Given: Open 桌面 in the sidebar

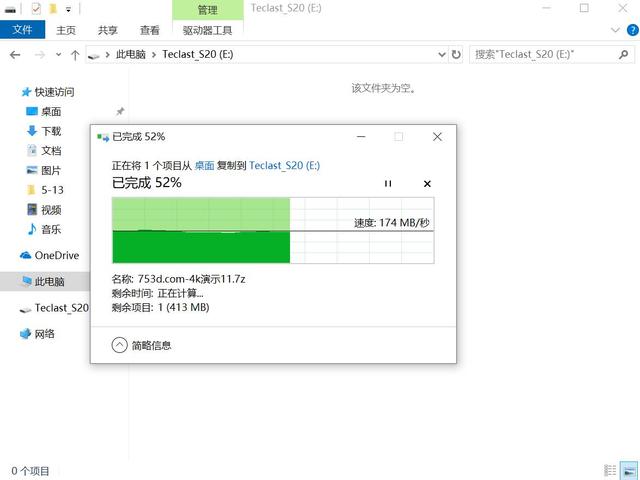Looking at the screenshot, I should click(51, 111).
